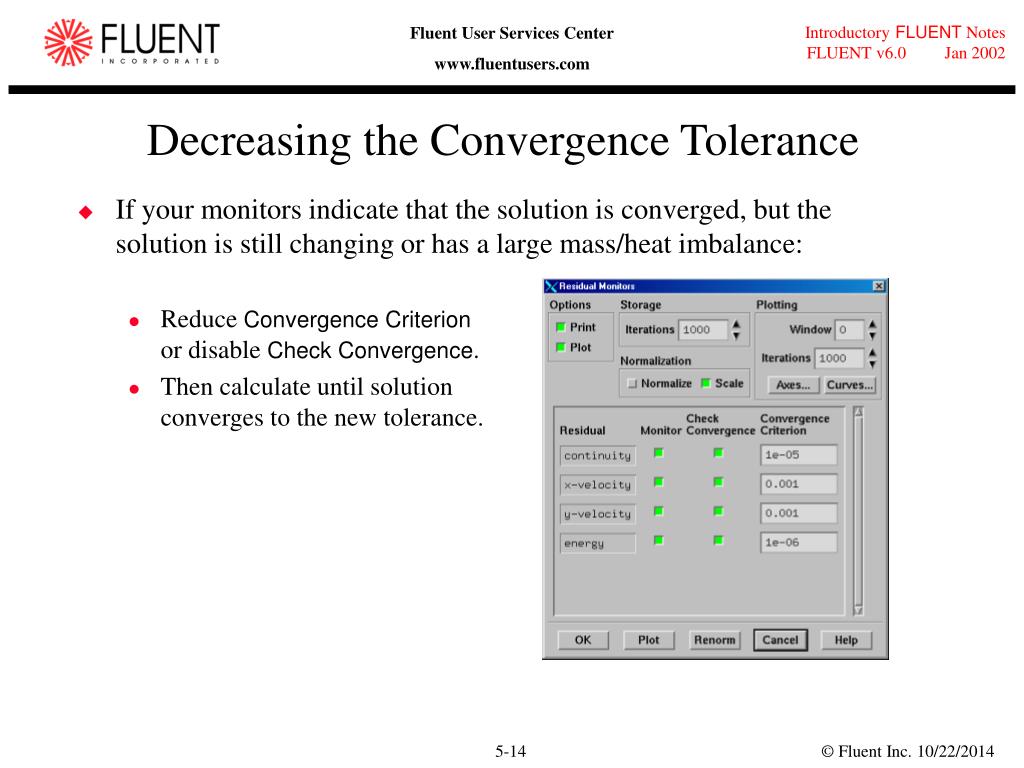
Task: Increase Plotting Iterations with up arrow
Action: click(872, 353)
